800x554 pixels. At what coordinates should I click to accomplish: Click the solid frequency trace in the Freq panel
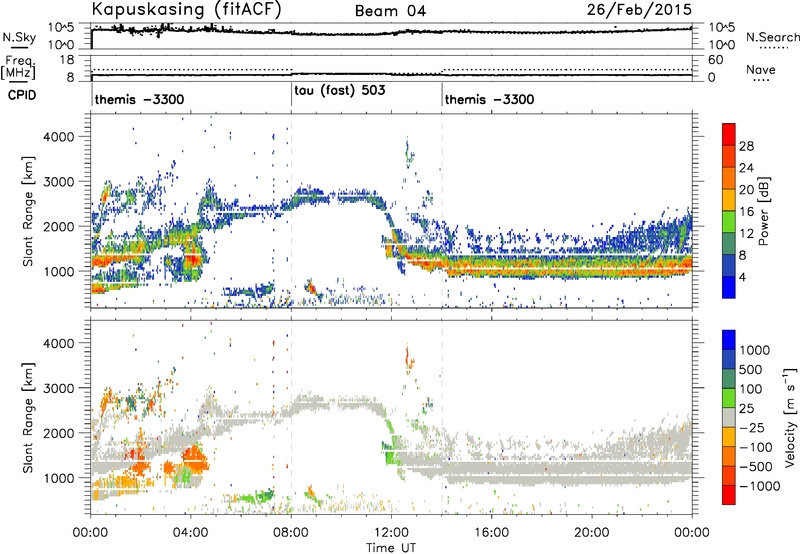point(391,75)
